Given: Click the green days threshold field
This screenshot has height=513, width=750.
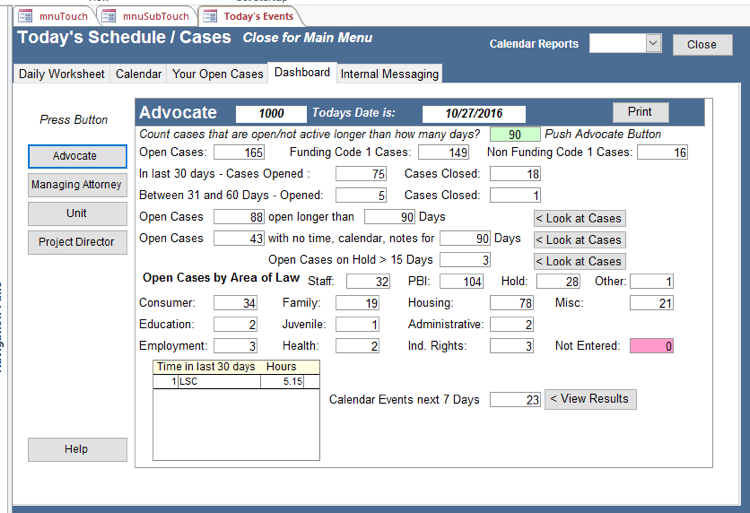Looking at the screenshot, I should [x=514, y=135].
